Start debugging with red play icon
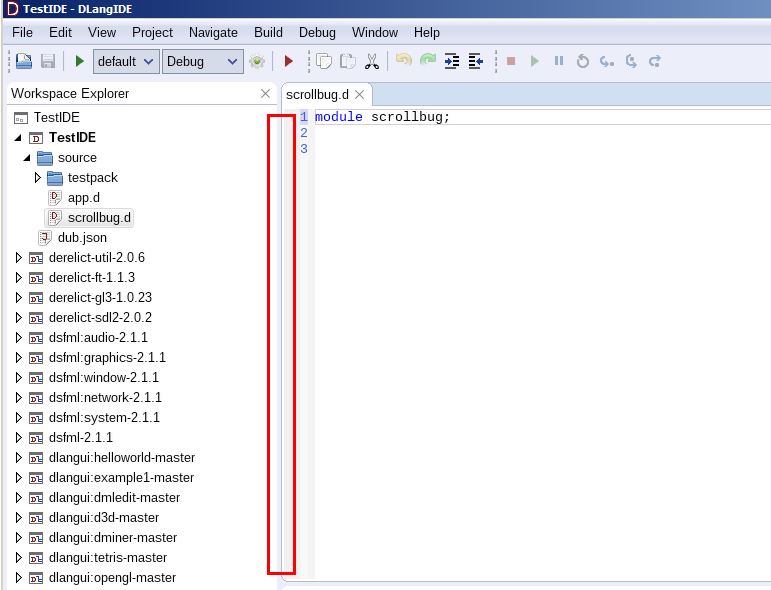The image size is (771, 590). coord(289,61)
